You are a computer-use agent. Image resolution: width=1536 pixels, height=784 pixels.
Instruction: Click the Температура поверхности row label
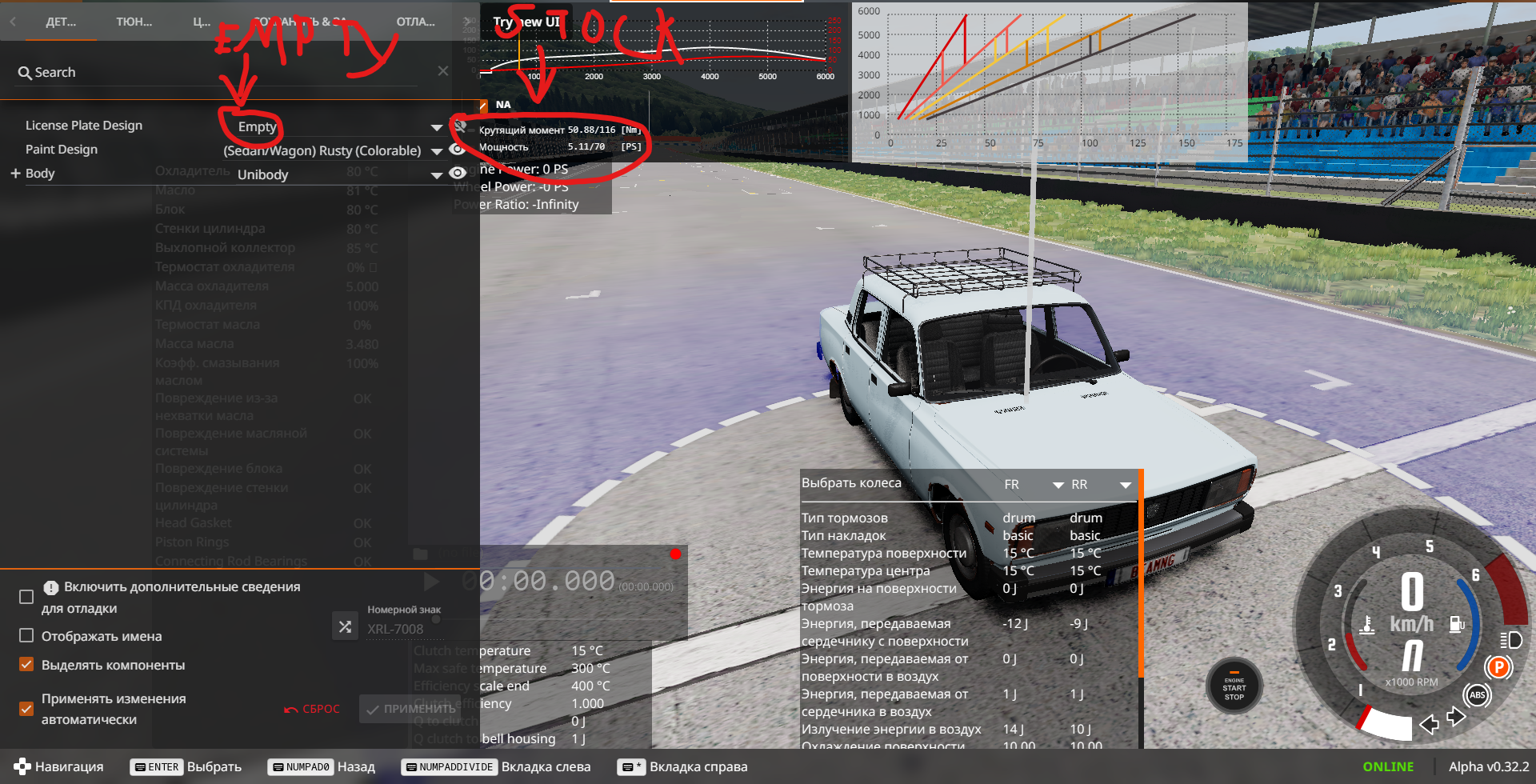[884, 553]
